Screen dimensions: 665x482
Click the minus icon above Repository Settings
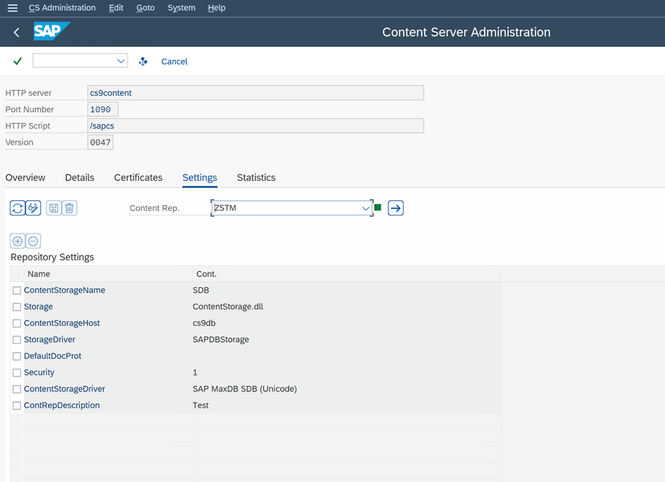33,241
